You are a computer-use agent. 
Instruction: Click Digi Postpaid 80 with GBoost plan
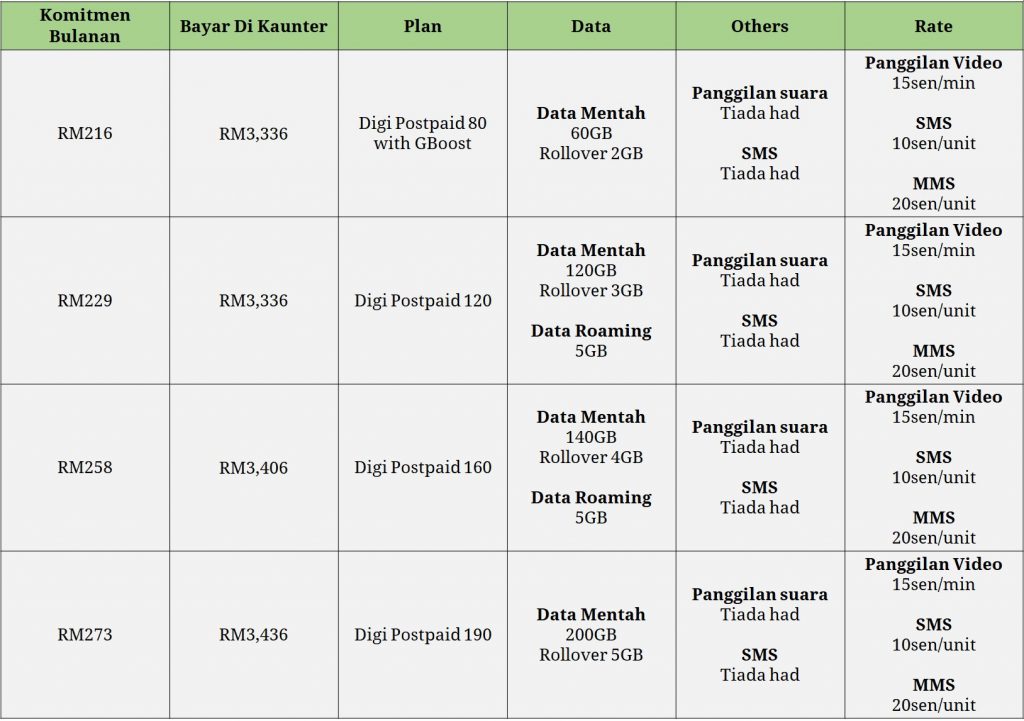point(423,133)
